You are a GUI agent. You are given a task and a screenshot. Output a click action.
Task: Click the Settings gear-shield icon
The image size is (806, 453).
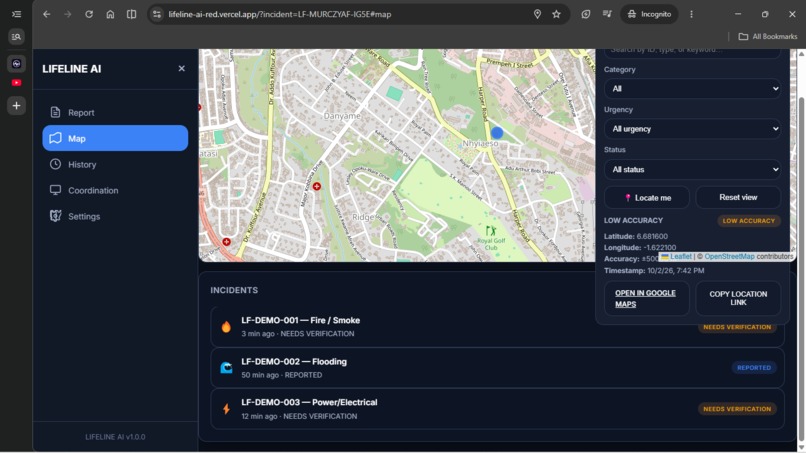[x=56, y=216]
